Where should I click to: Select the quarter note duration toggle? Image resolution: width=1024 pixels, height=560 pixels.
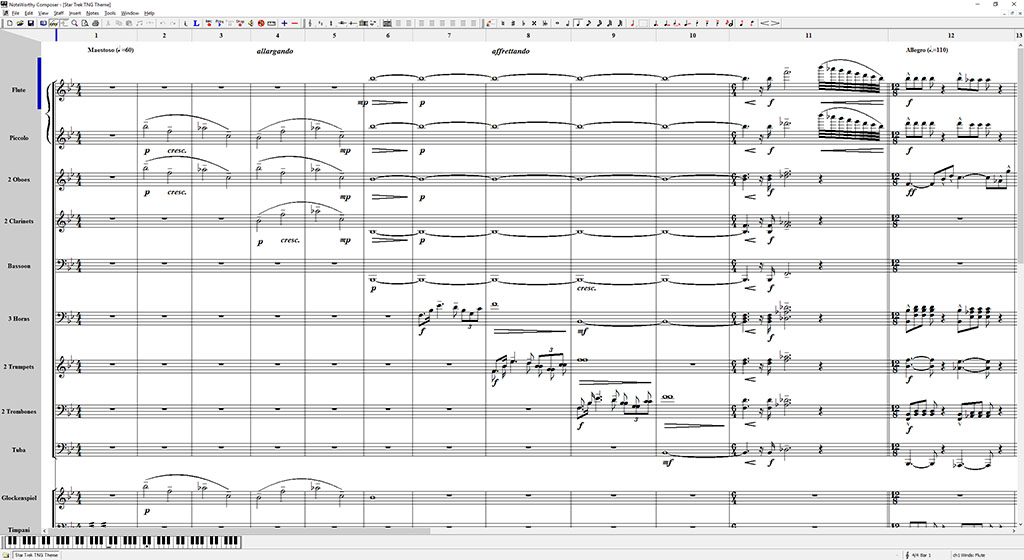(x=578, y=23)
